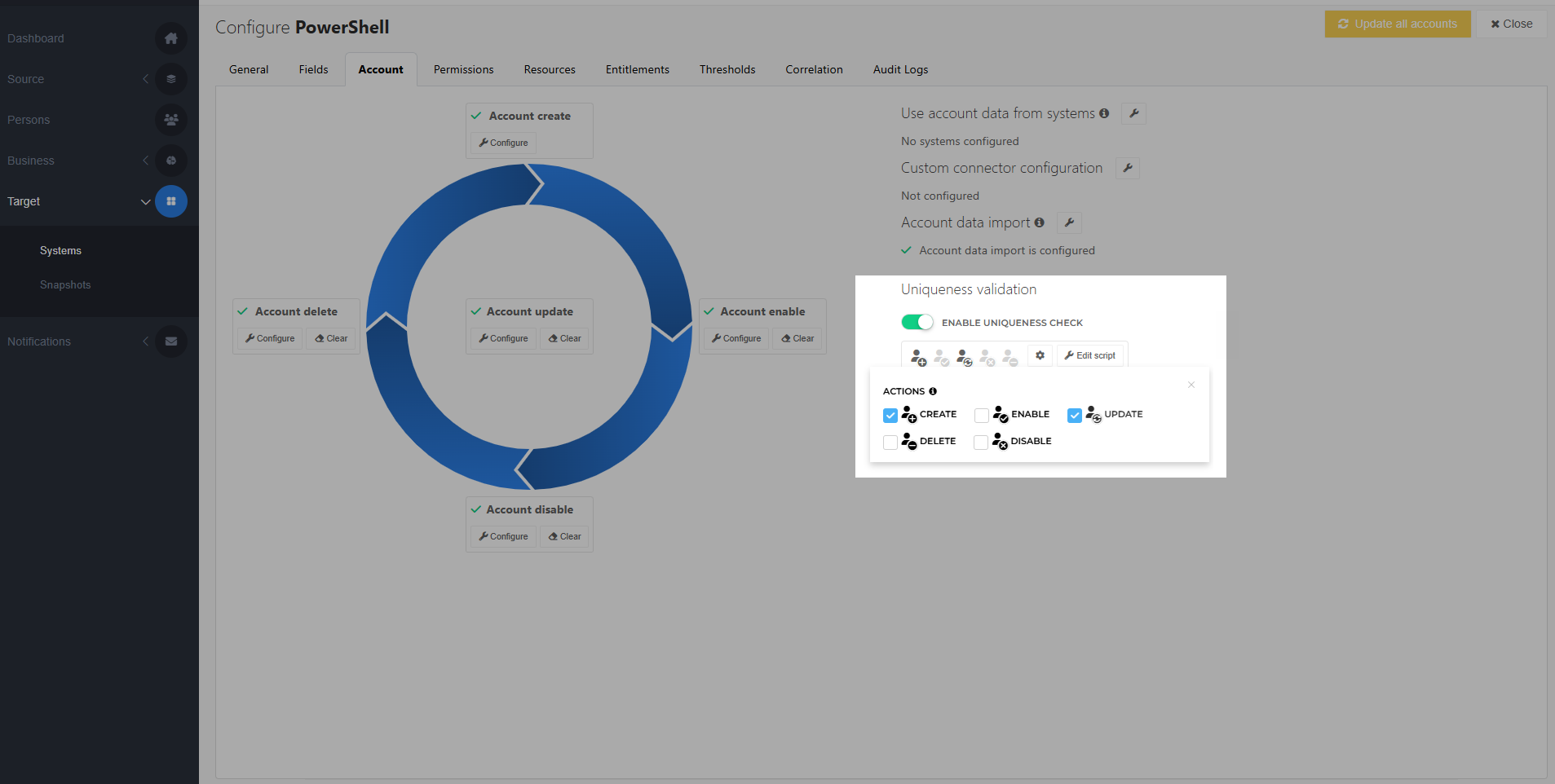Click the update-user icon in uniqueness toolbar
Viewport: 1555px width, 784px height.
(x=965, y=358)
